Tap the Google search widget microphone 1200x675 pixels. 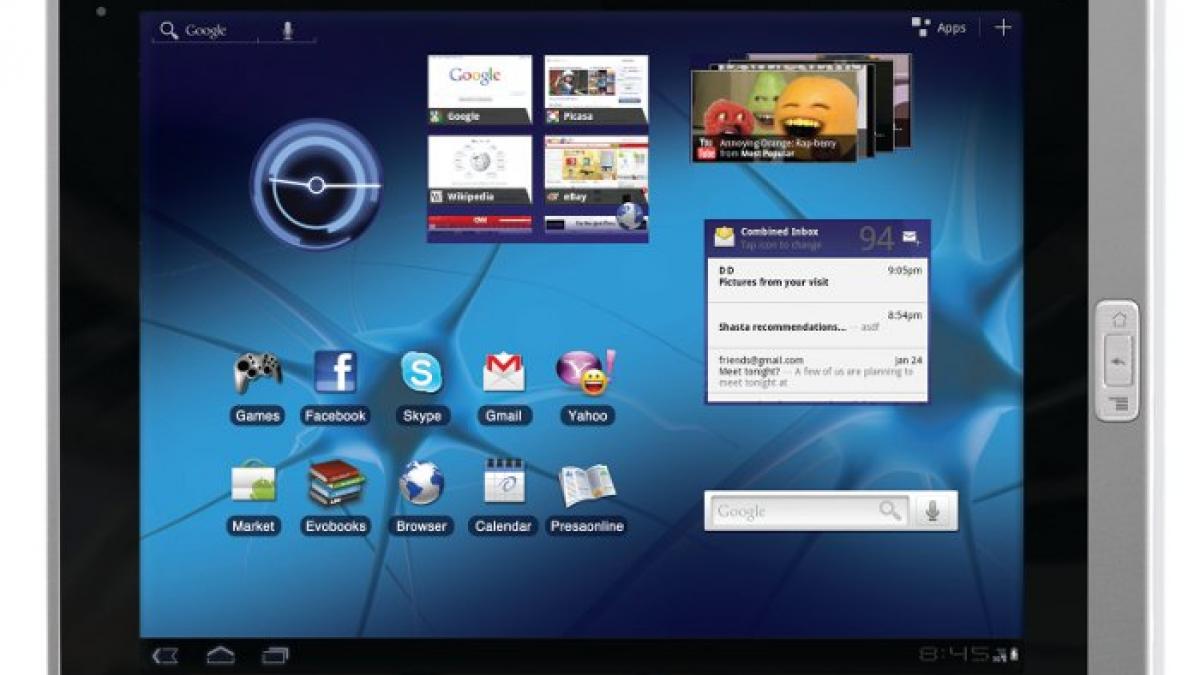[932, 511]
